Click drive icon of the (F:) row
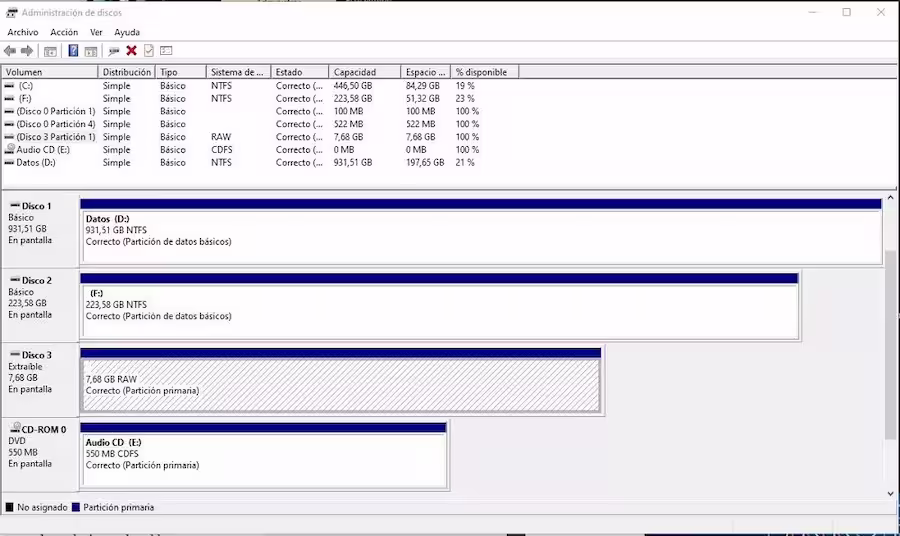 tap(9, 98)
